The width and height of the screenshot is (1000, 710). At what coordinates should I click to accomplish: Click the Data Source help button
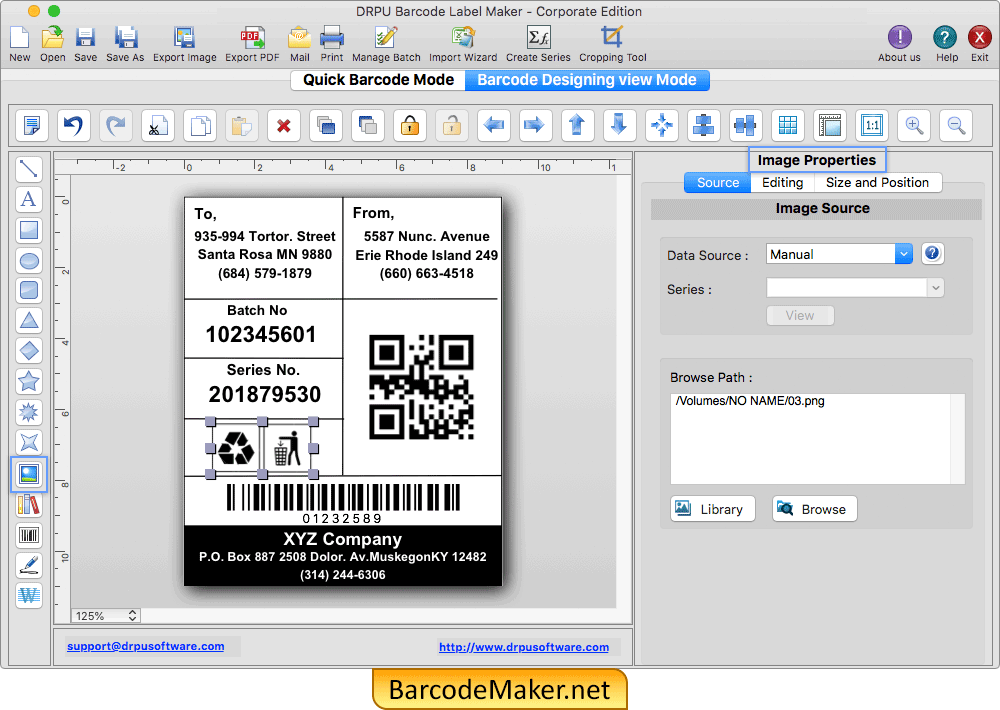tap(932, 254)
